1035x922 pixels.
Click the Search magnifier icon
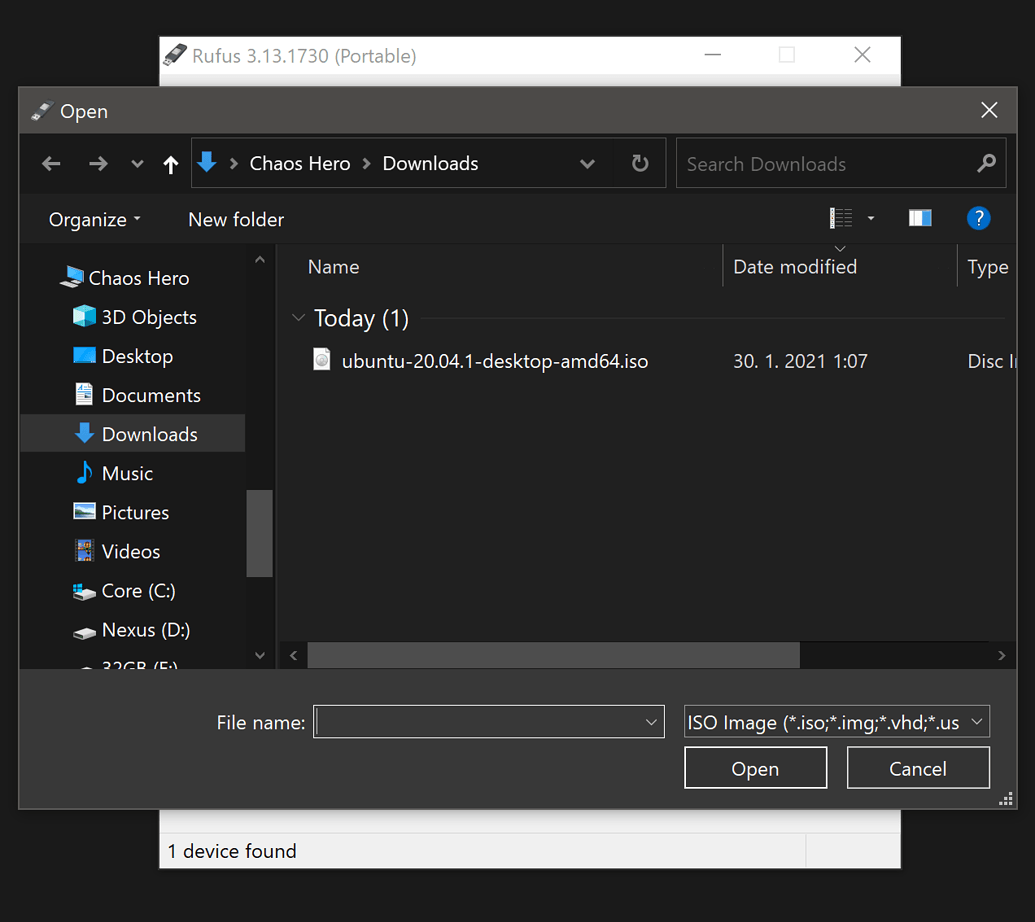pyautogui.click(x=986, y=162)
